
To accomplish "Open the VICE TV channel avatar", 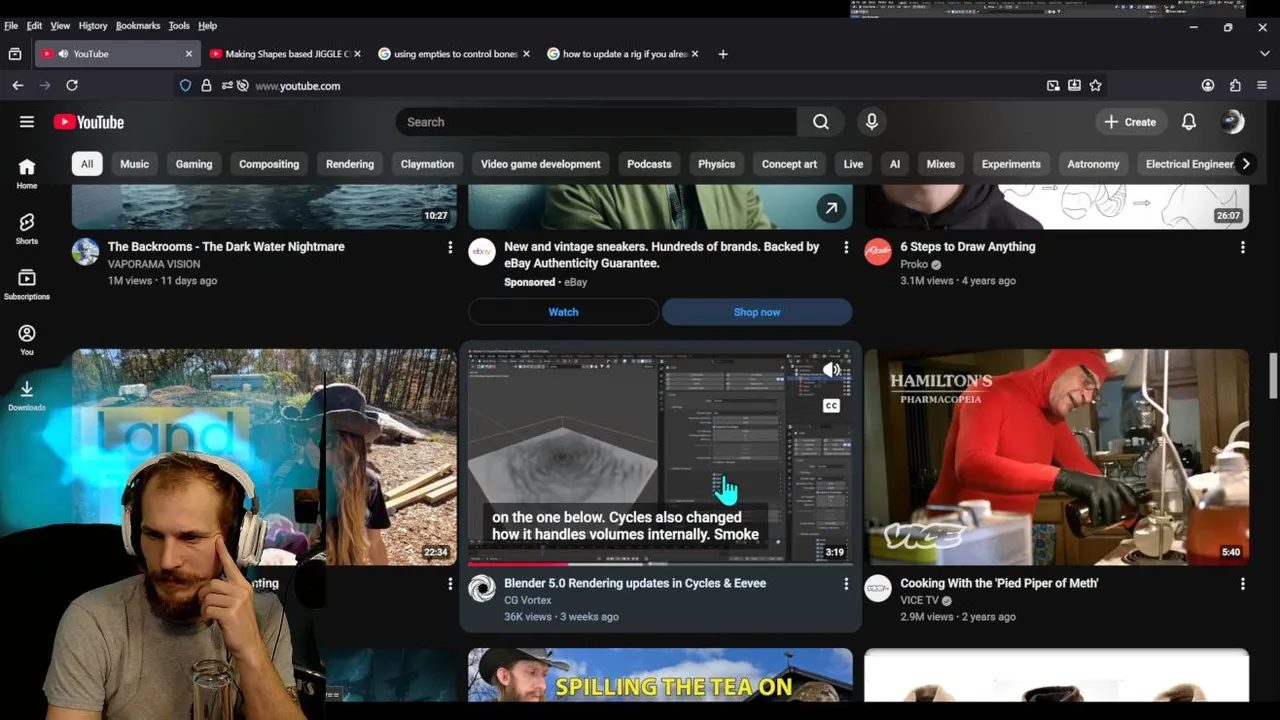I will pyautogui.click(x=878, y=588).
